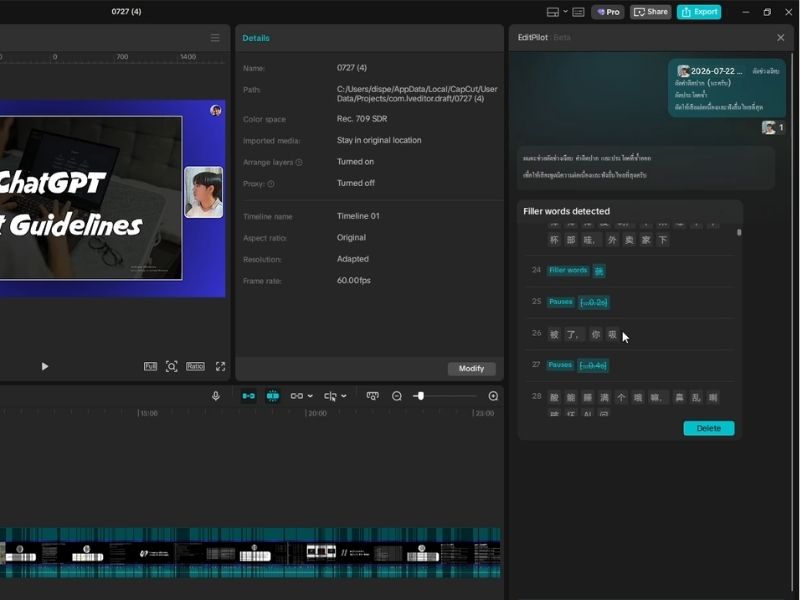The image size is (800, 600).
Task: Open fullscreen preview mode
Action: tap(220, 366)
